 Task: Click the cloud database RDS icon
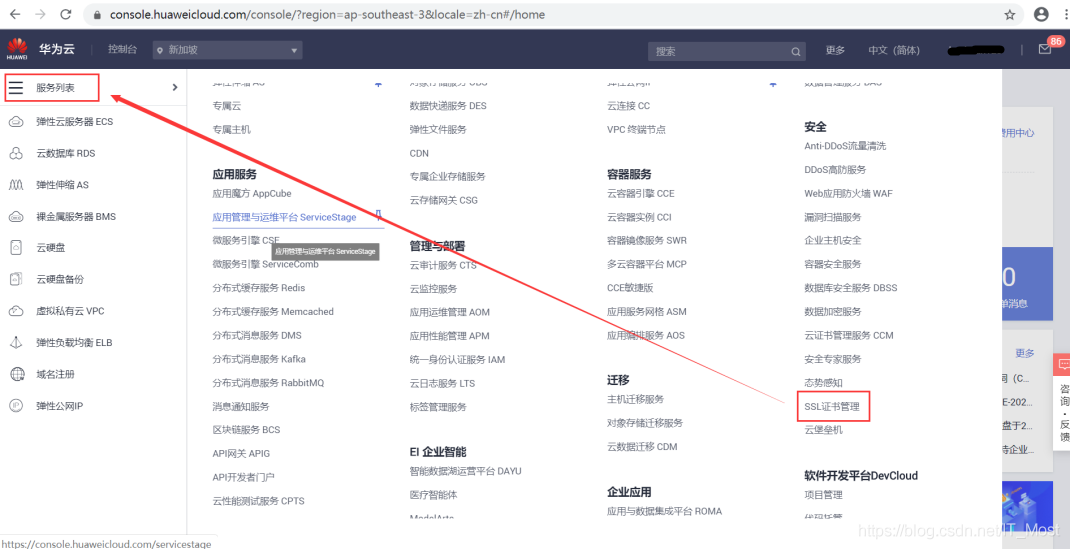coord(16,153)
